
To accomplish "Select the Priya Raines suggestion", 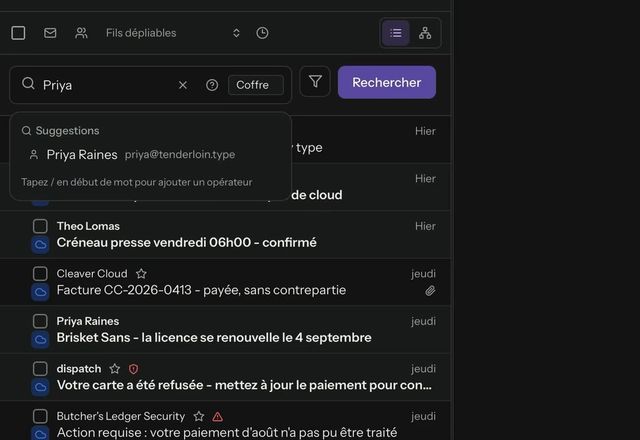I will pyautogui.click(x=151, y=155).
